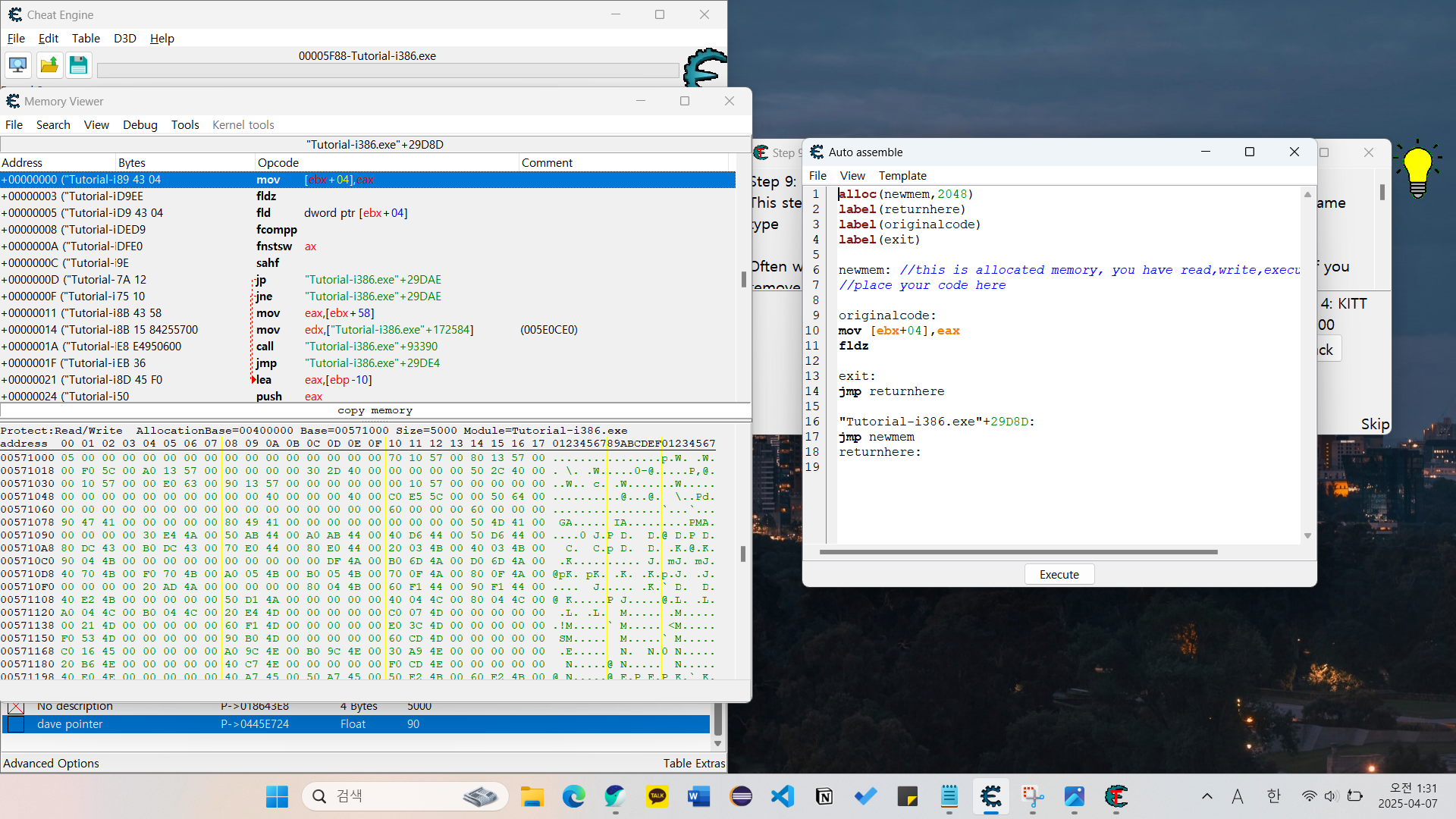This screenshot has height=819, width=1456.
Task: Open the KakaoTalk taskbar icon
Action: (x=657, y=796)
